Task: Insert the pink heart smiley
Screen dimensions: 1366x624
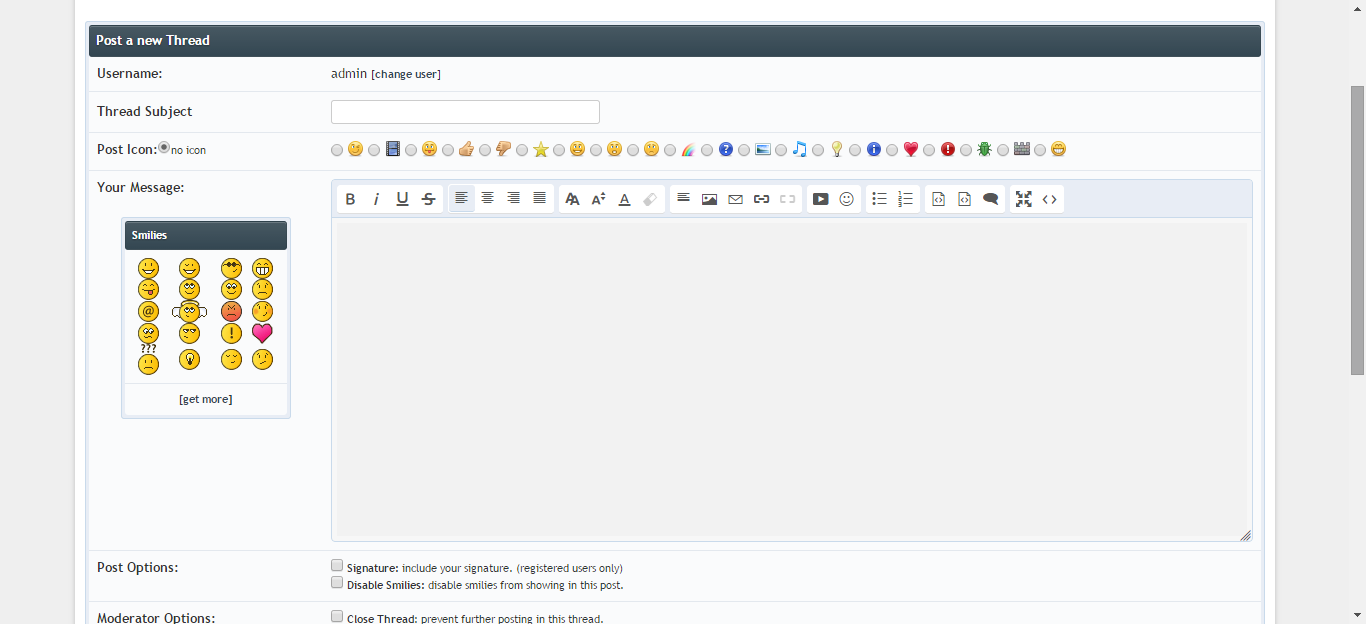Action: pyautogui.click(x=262, y=333)
